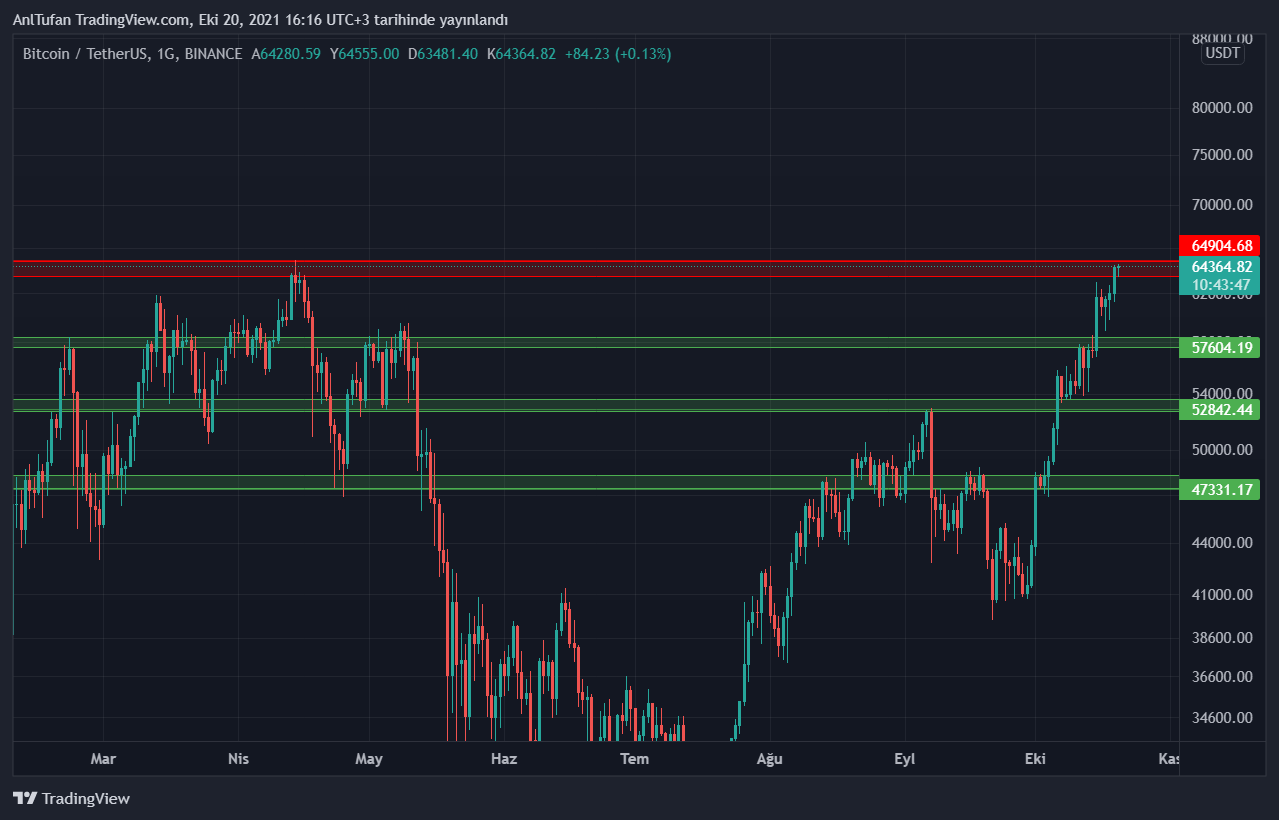Click the TradingView logo icon
This screenshot has width=1279, height=820.
[x=25, y=798]
